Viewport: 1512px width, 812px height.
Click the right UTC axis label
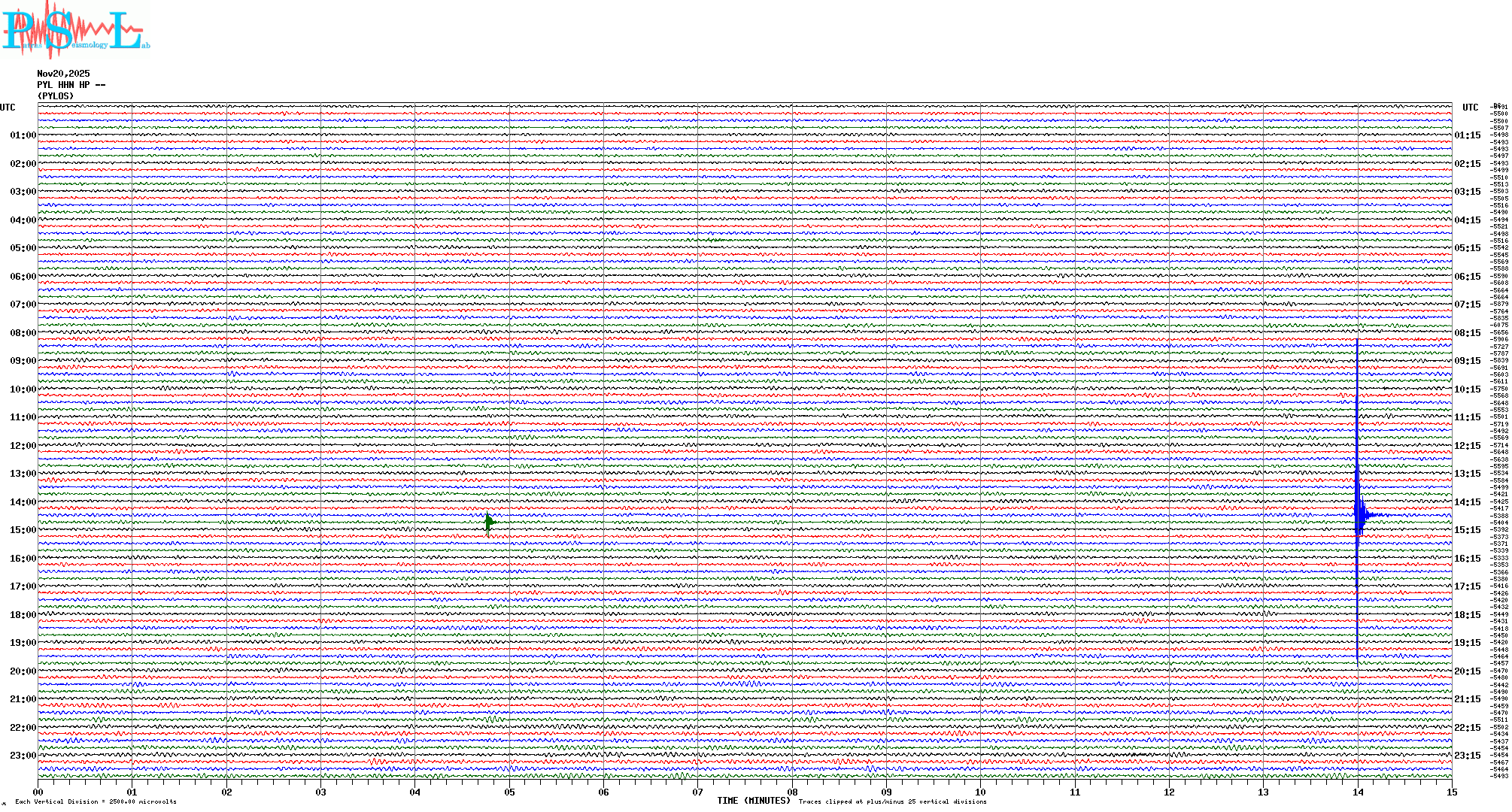point(1470,108)
